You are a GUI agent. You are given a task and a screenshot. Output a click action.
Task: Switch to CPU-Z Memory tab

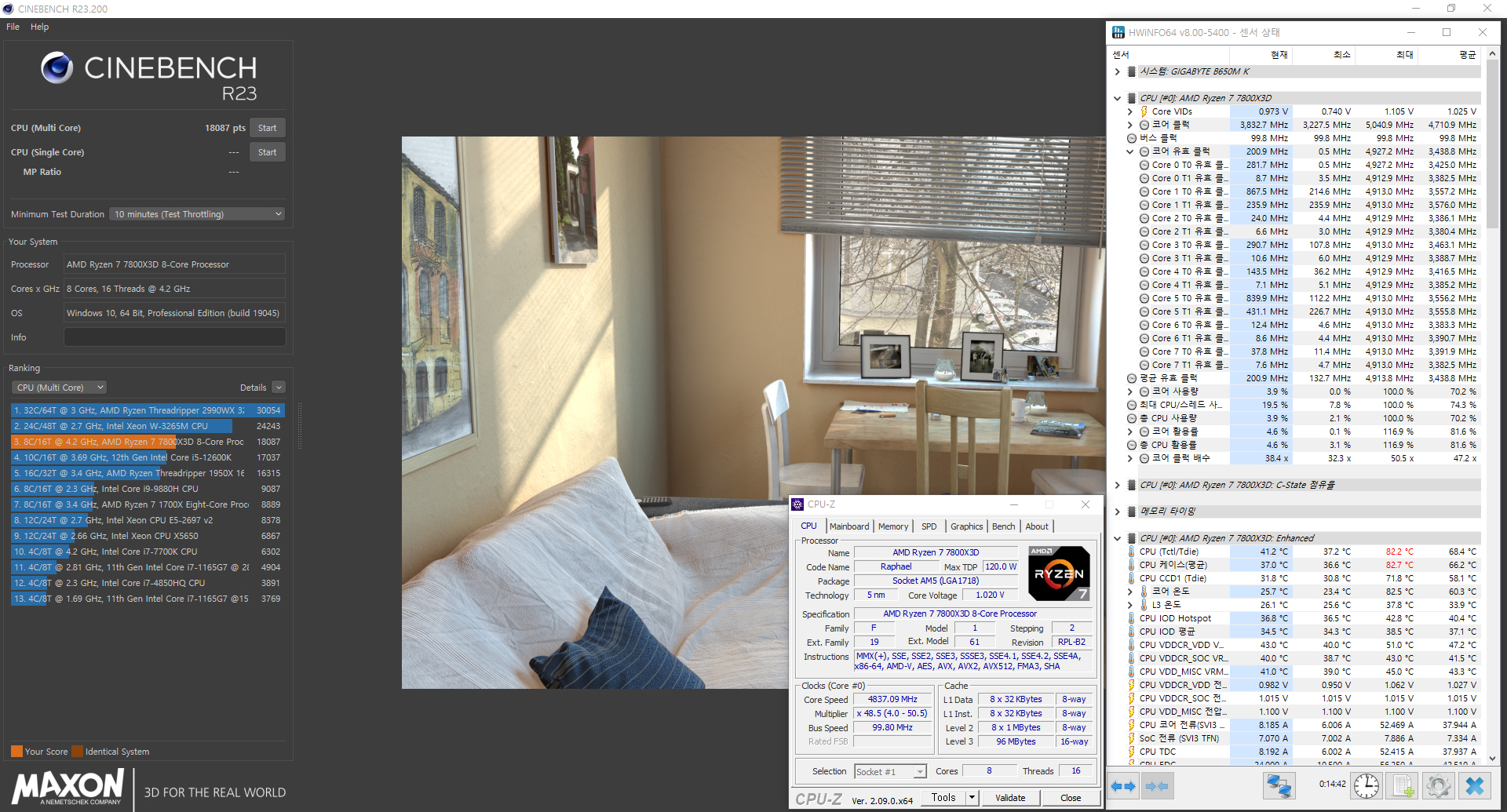tap(893, 526)
